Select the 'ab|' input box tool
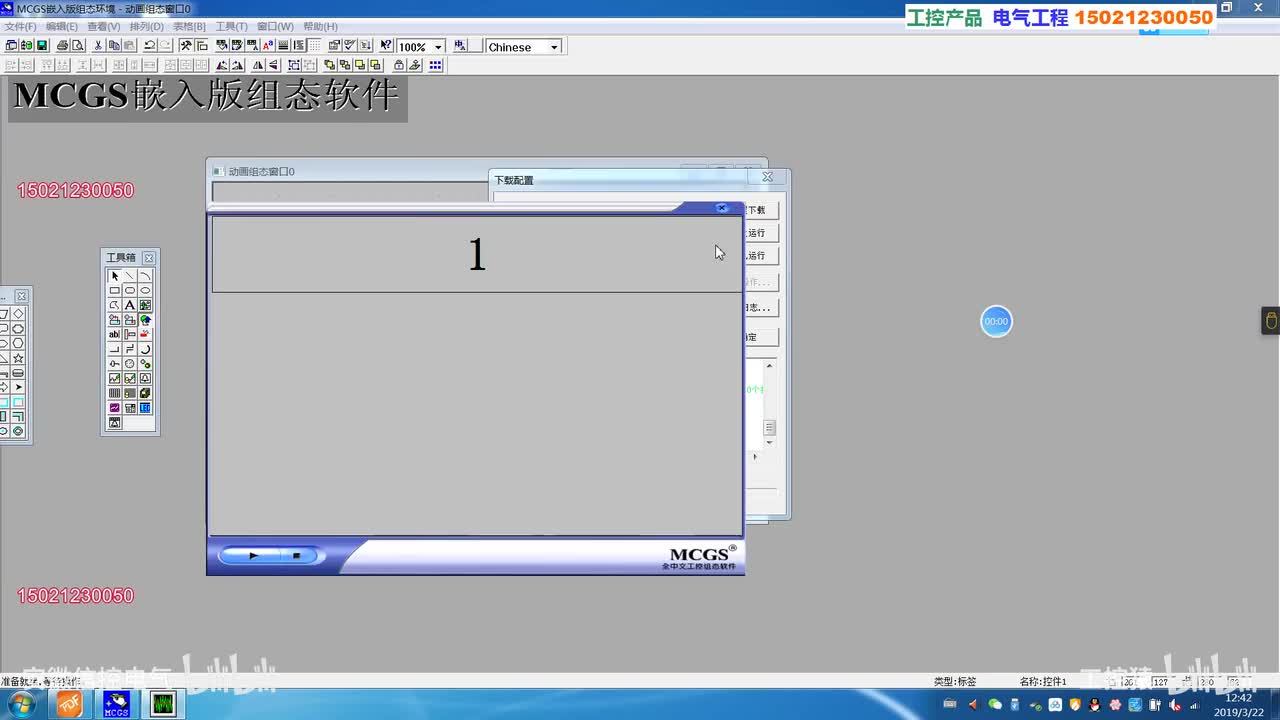The image size is (1280, 720). pos(115,334)
